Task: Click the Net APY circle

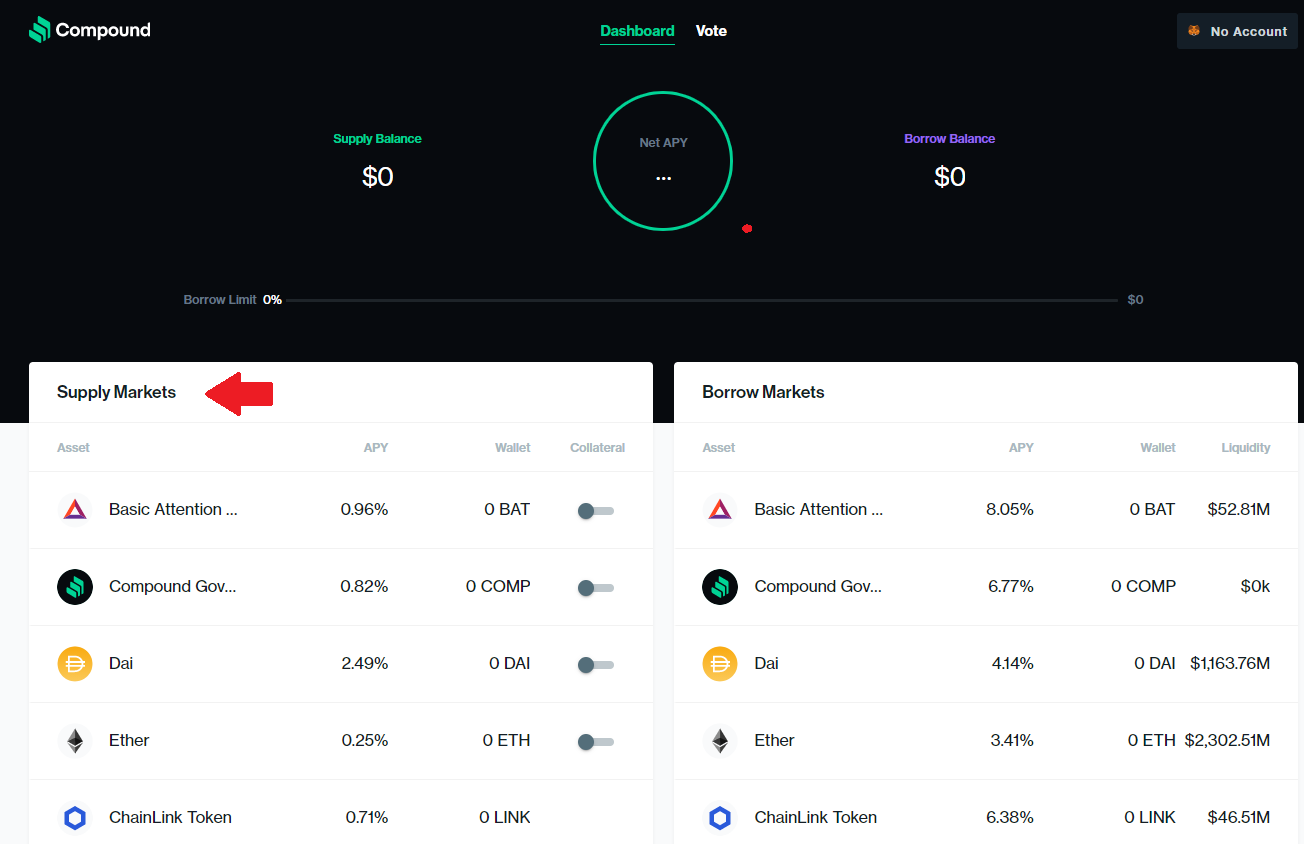Action: click(x=663, y=161)
